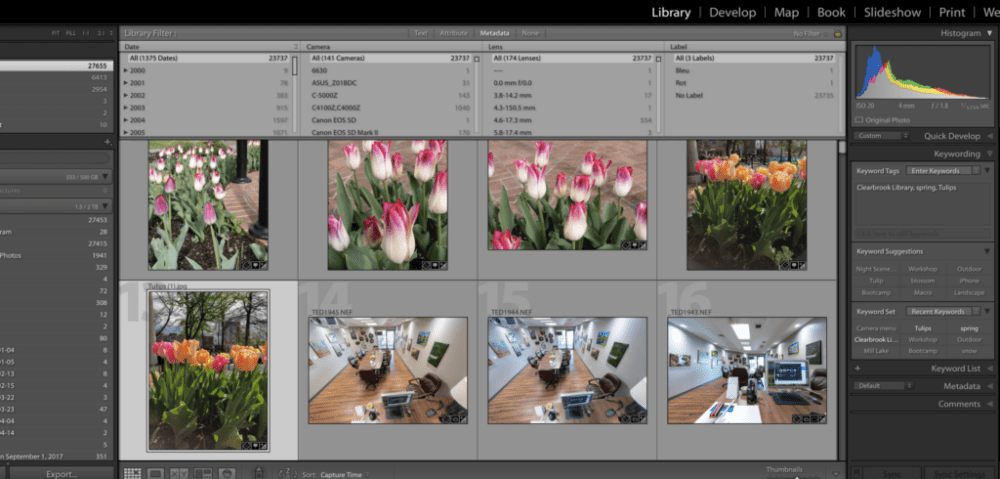The height and width of the screenshot is (479, 1000).
Task: Add 'Macro' keyword suggestion
Action: tap(922, 293)
